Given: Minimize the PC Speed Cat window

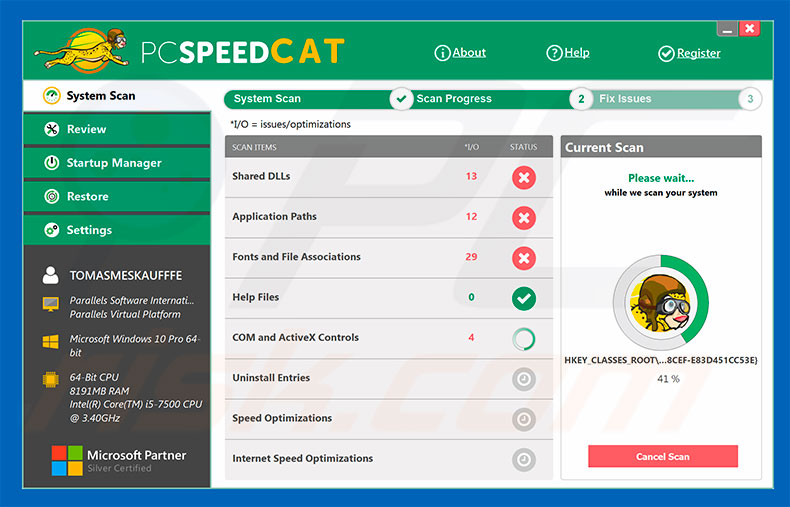Looking at the screenshot, I should (x=727, y=30).
